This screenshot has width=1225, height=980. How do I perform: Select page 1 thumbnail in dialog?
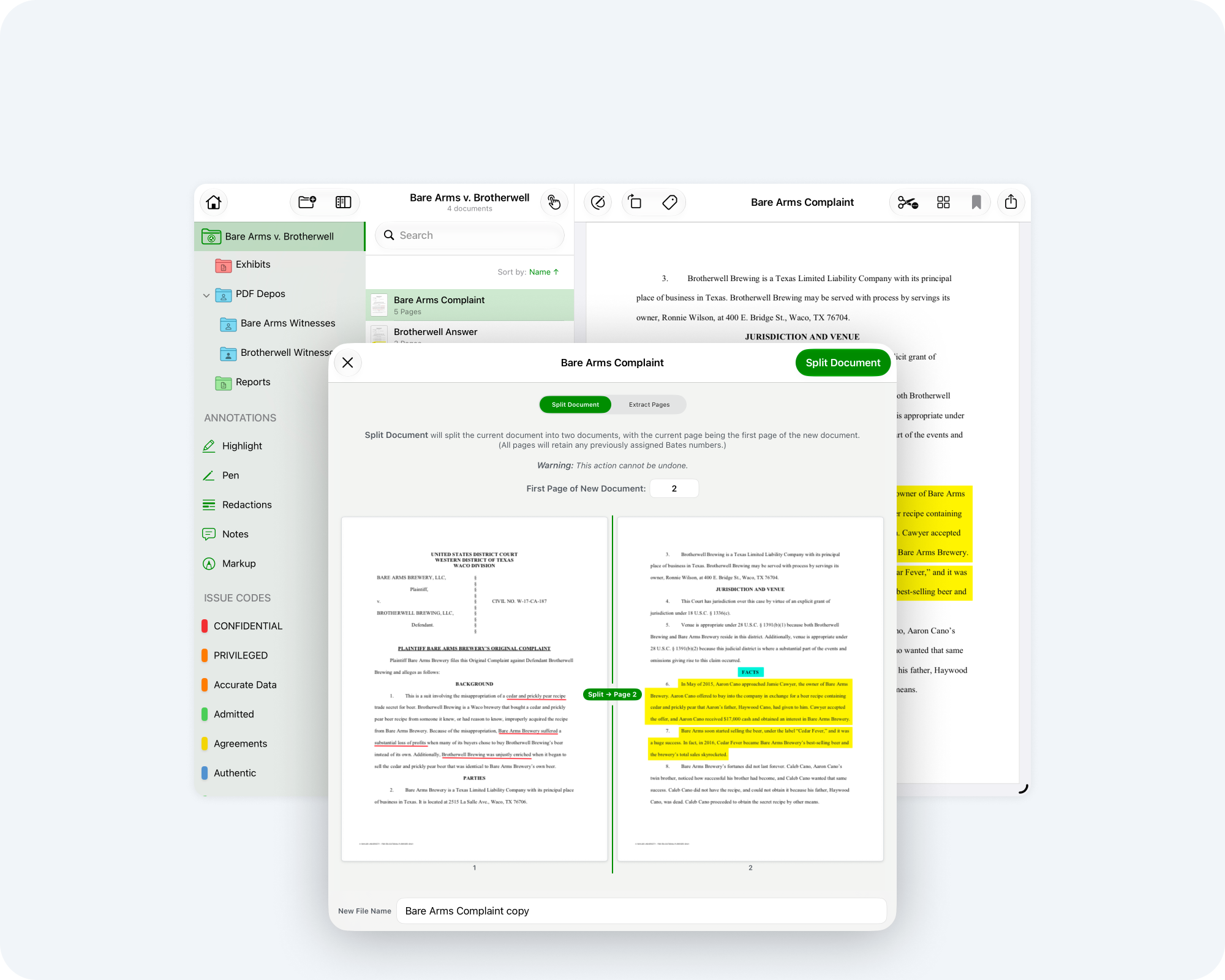pos(474,689)
